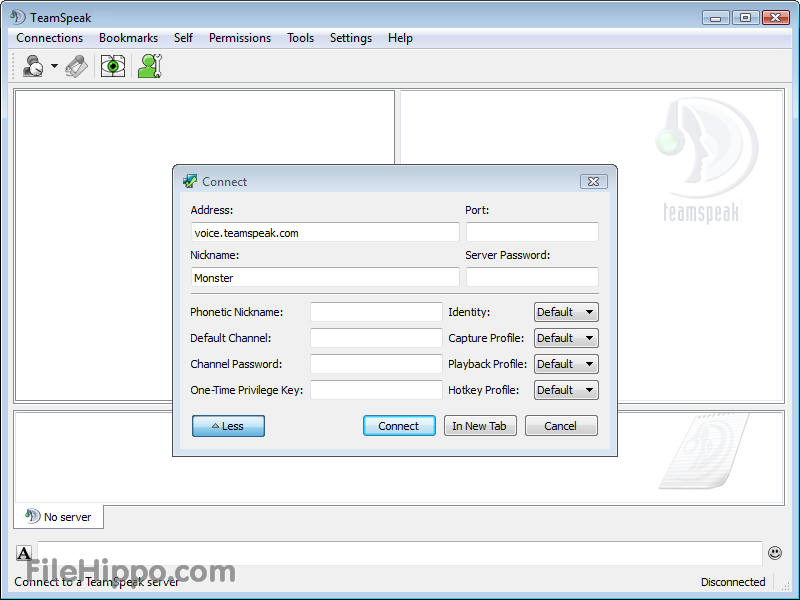This screenshot has height=600, width=800.
Task: Click the Port input field
Action: [x=532, y=233]
